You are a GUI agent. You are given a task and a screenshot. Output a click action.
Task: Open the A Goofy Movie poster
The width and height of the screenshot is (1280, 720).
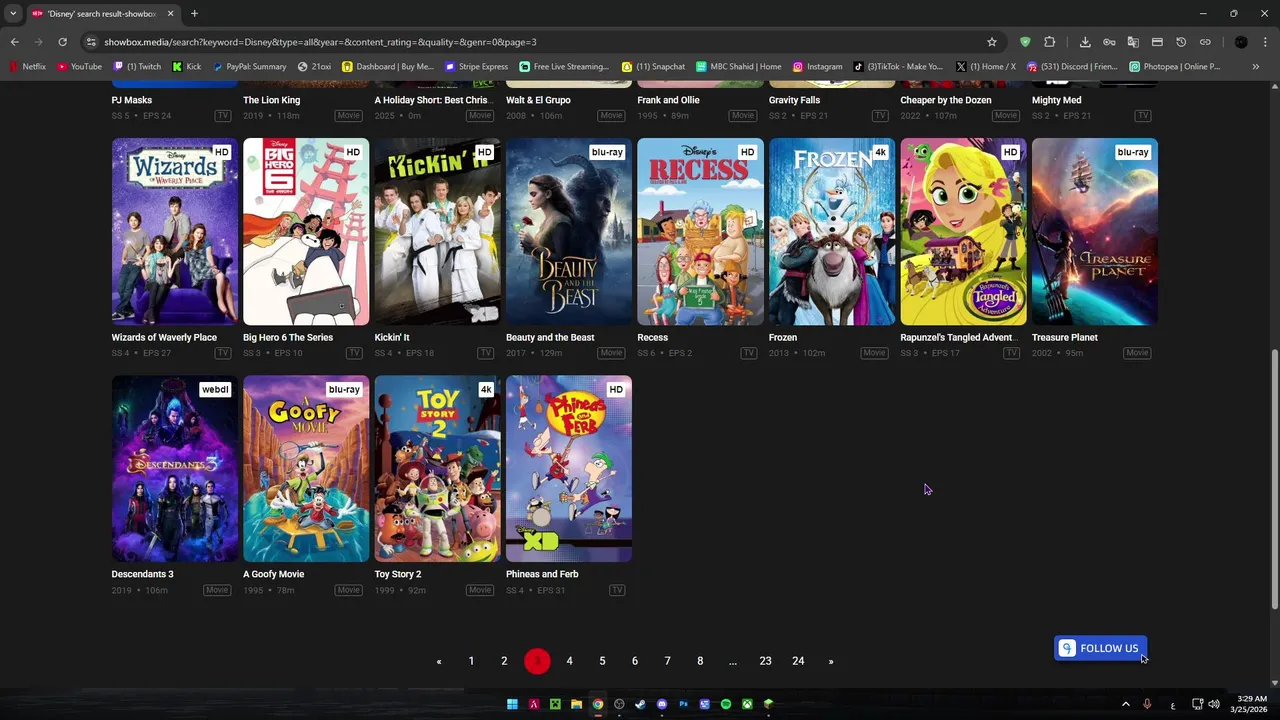coord(306,468)
